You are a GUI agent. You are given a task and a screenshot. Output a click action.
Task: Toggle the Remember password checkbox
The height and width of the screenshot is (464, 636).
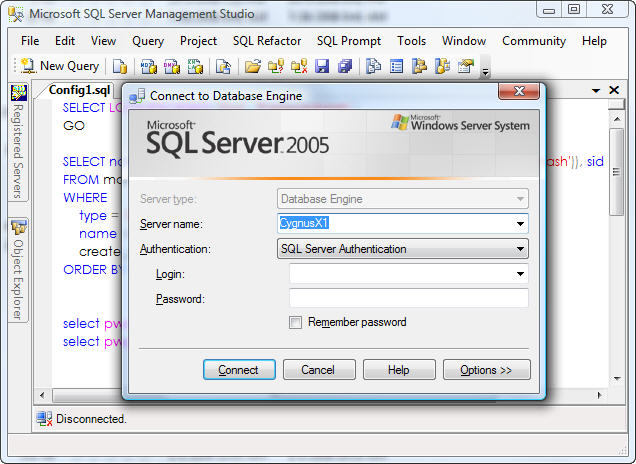[x=295, y=322]
